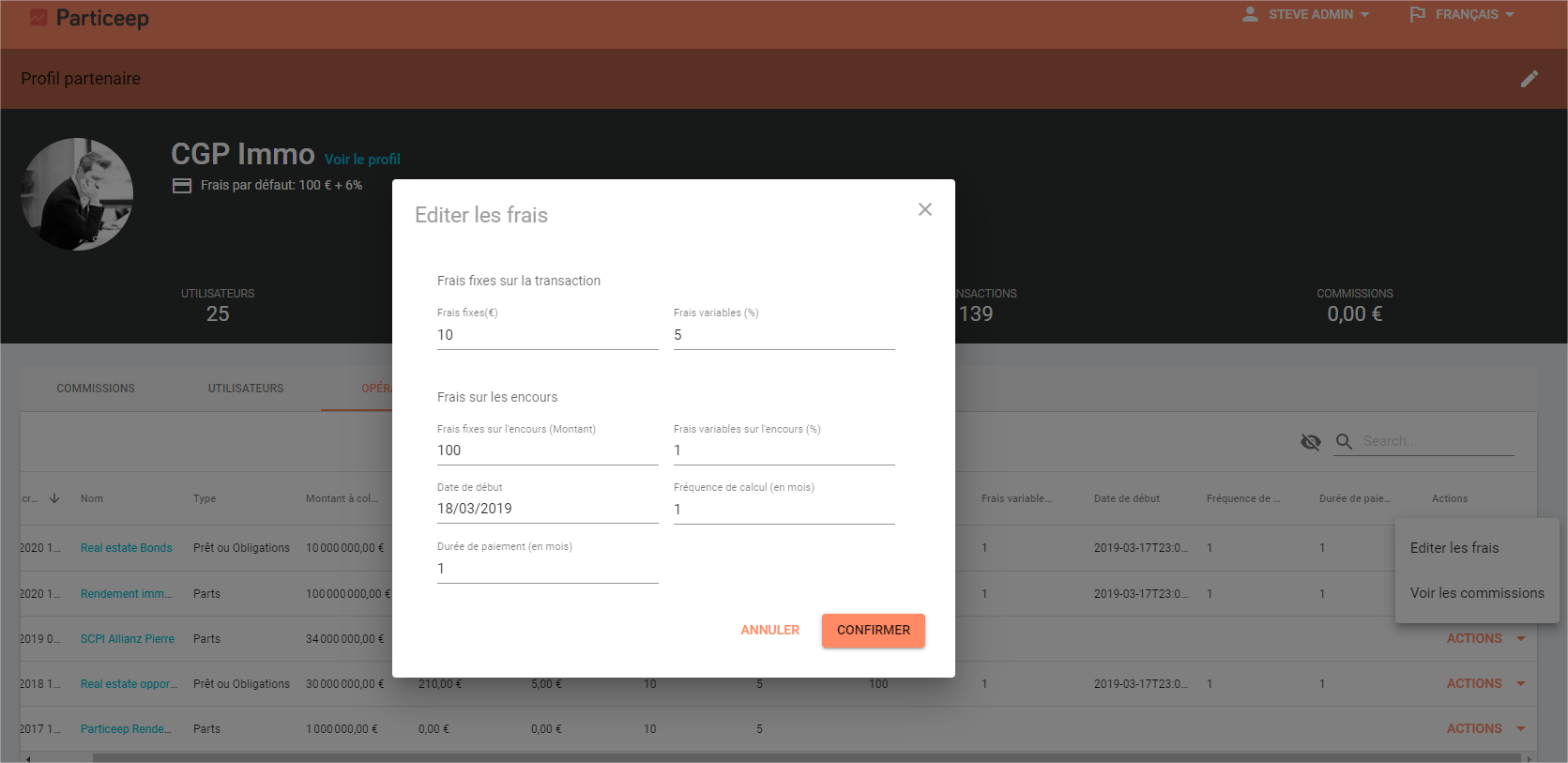
Task: Click the horizontal table scrollbar
Action: [805, 757]
